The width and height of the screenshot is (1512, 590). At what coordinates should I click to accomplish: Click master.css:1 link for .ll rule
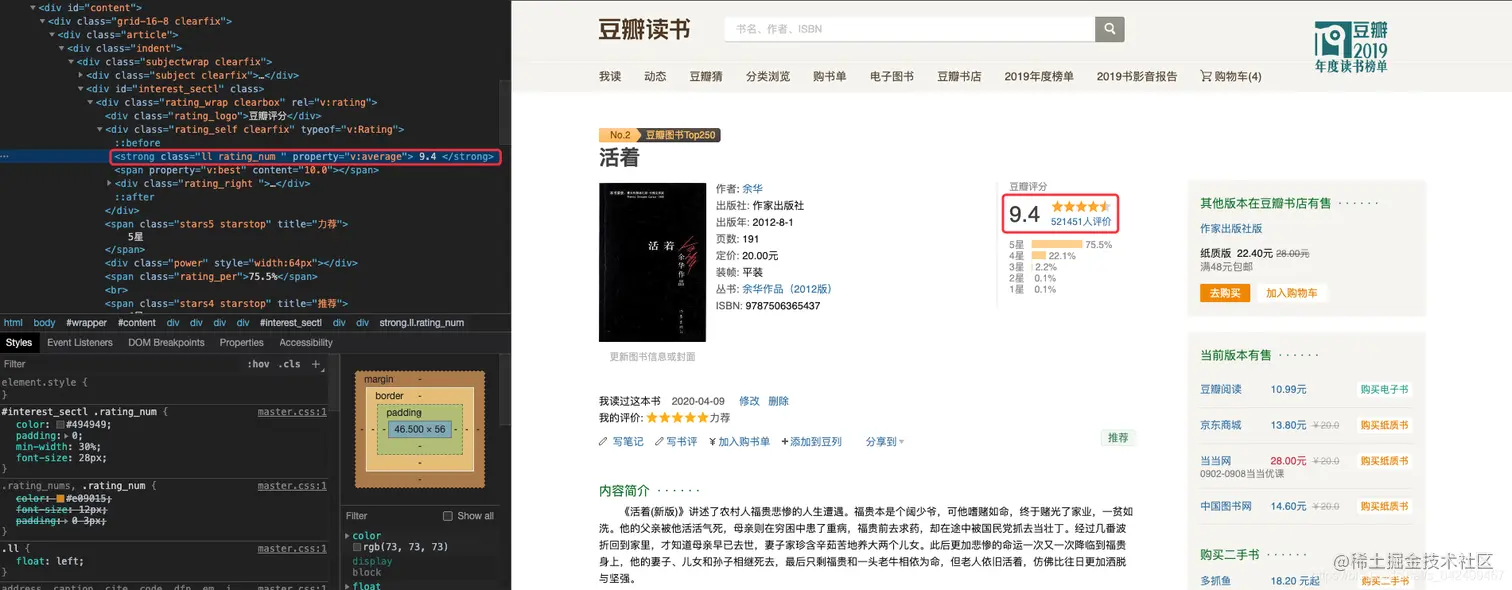pos(292,548)
